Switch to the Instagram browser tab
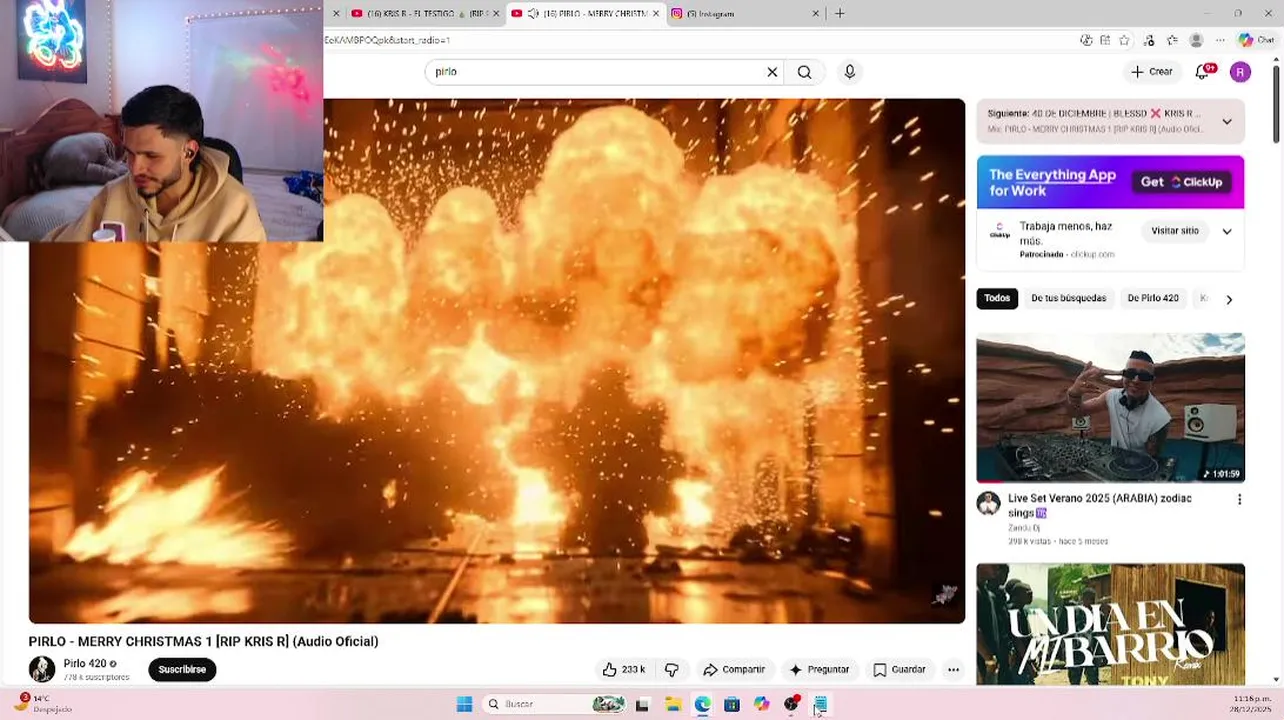 pyautogui.click(x=738, y=13)
